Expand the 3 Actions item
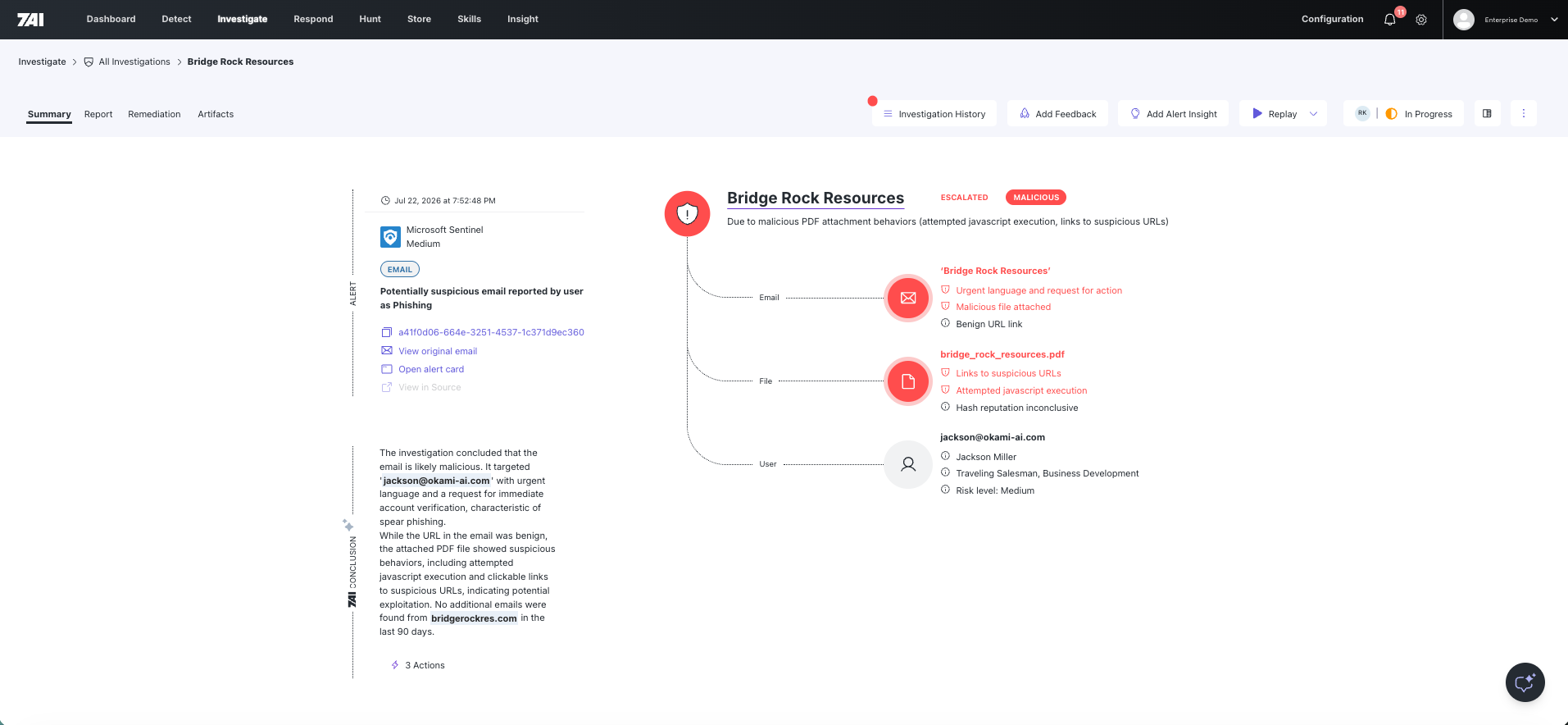Screen dimensions: 1568x725 418,665
